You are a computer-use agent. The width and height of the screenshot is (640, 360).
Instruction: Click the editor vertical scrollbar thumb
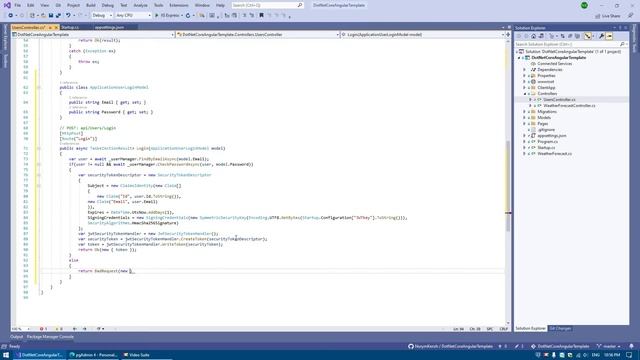pyautogui.click(x=508, y=186)
